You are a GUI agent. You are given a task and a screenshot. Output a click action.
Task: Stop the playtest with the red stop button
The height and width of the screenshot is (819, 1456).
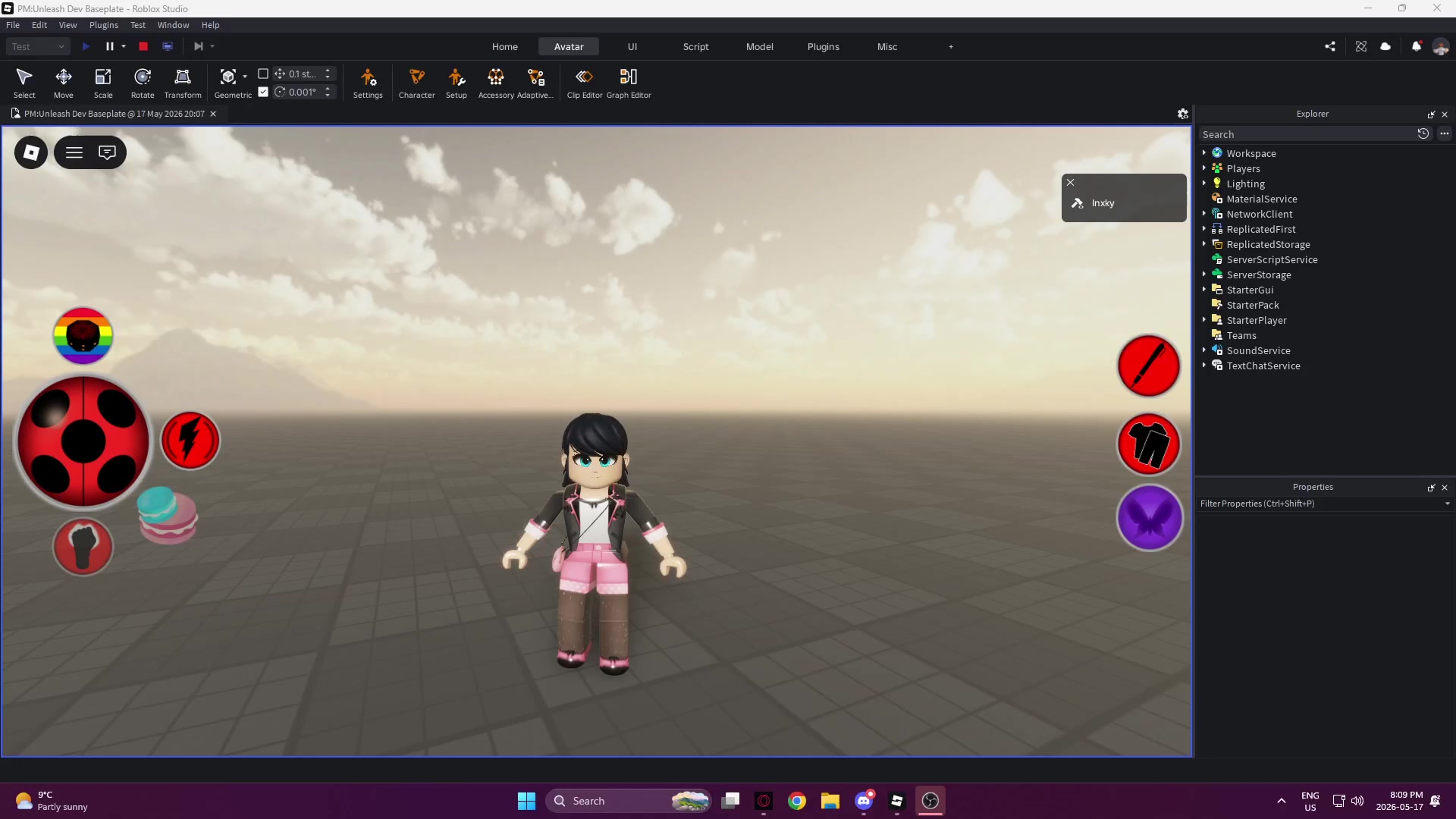click(x=143, y=46)
